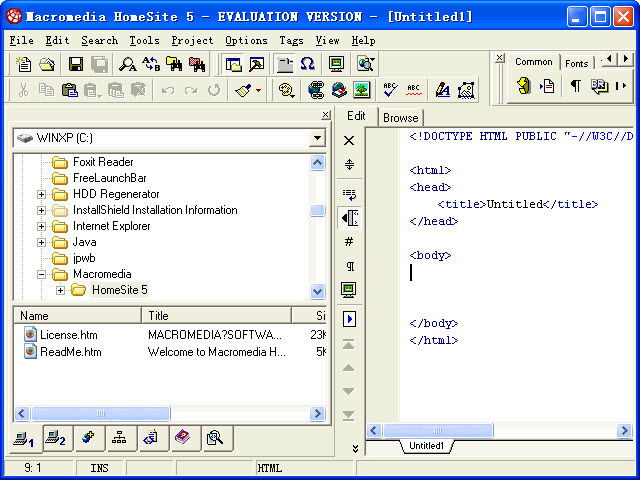The width and height of the screenshot is (640, 480).
Task: Open the Snippets tab icon
Action: [x=151, y=439]
